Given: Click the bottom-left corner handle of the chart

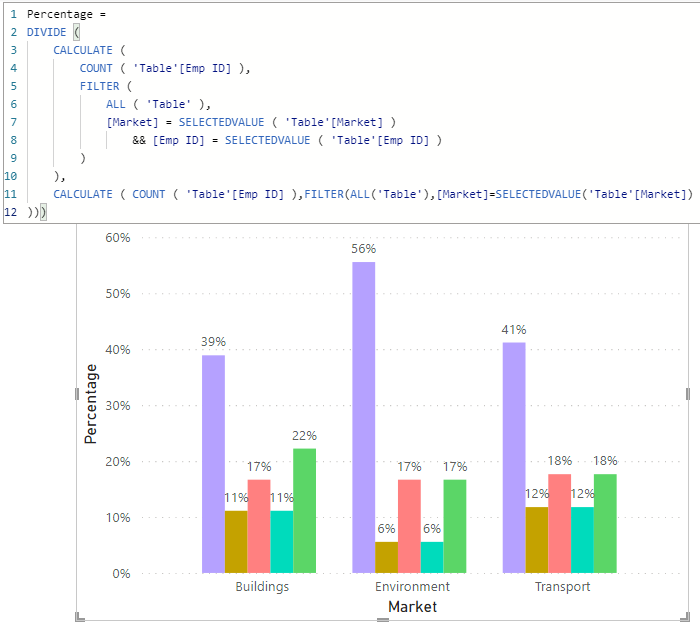Looking at the screenshot, I should click(79, 617).
